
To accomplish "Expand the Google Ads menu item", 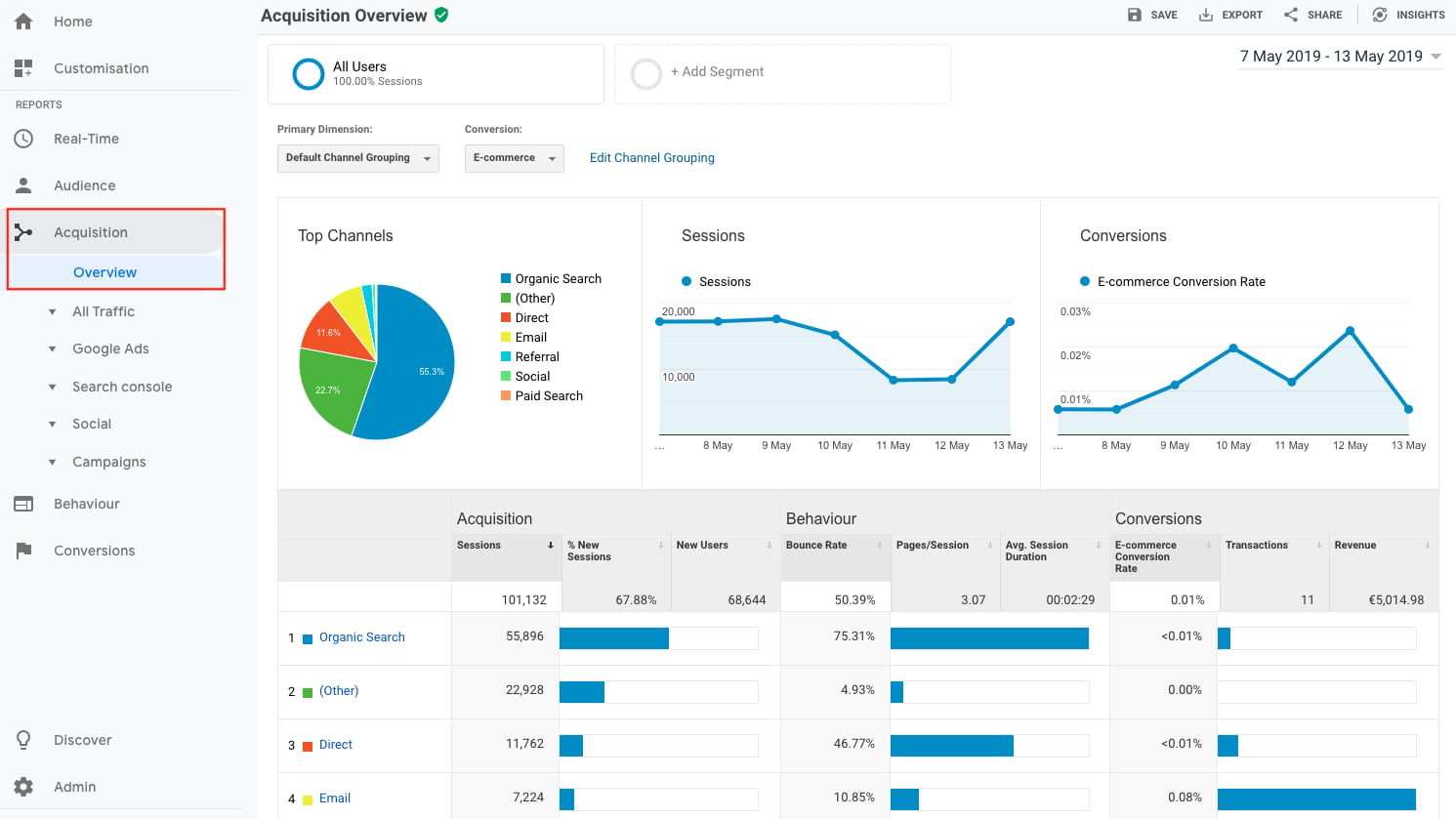I will coord(110,348).
